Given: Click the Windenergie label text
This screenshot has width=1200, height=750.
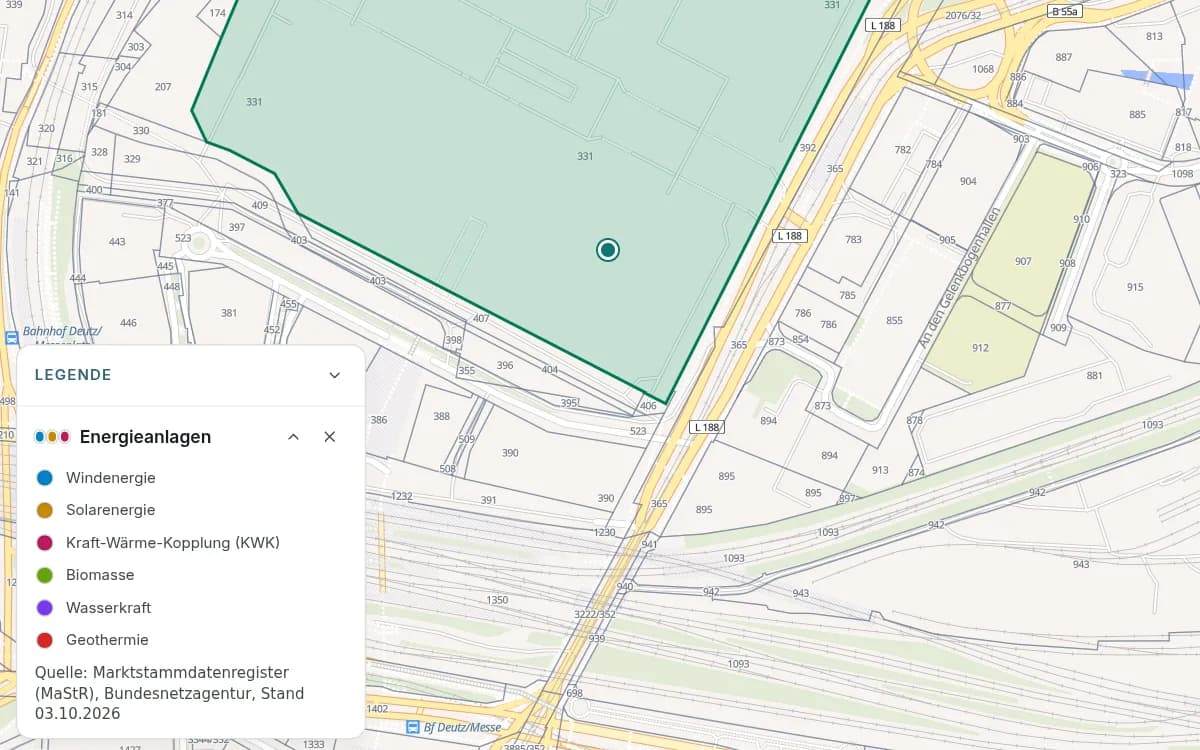Looking at the screenshot, I should 111,478.
